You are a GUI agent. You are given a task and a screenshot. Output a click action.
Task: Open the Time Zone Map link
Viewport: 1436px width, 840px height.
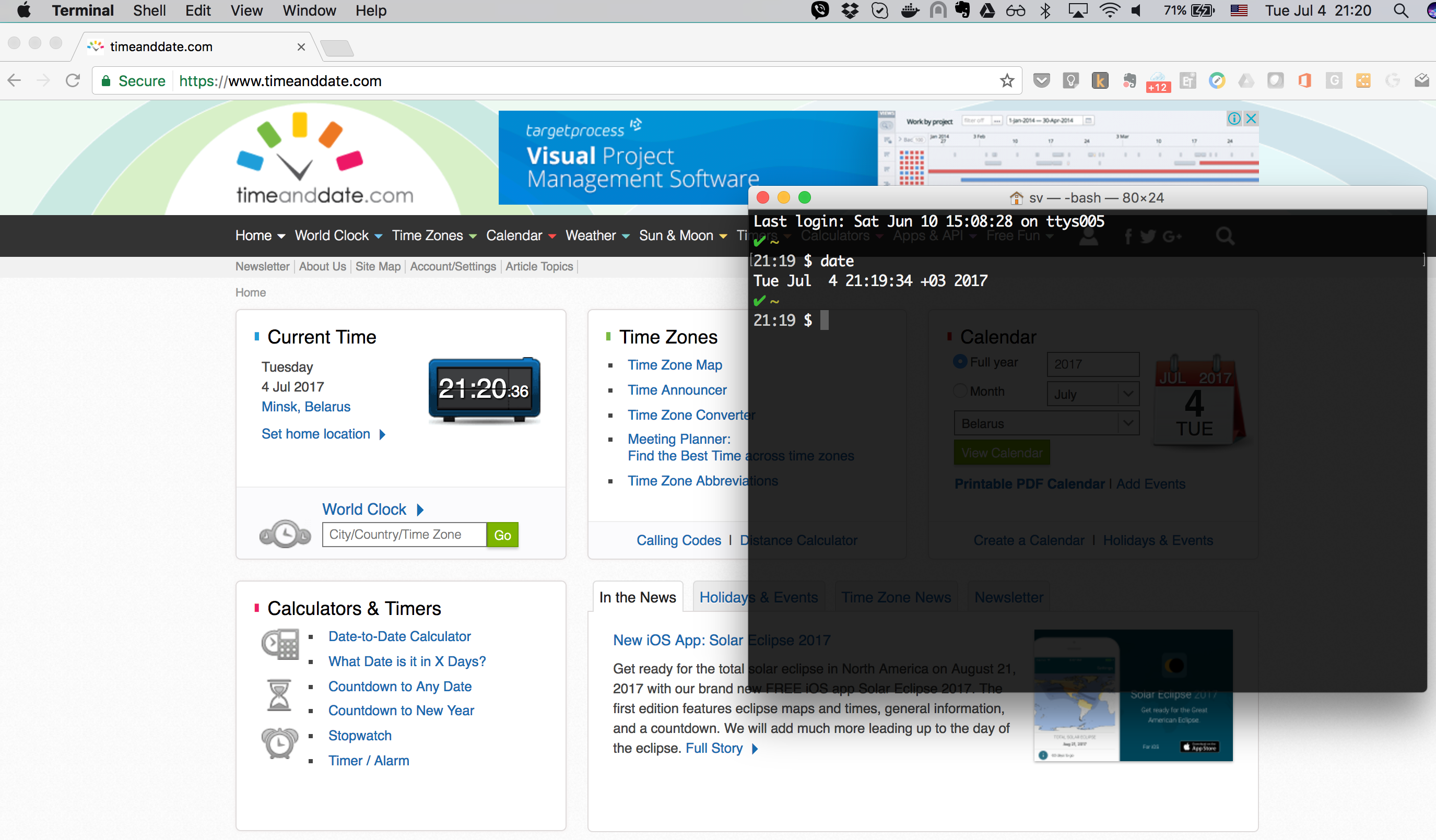pos(675,365)
